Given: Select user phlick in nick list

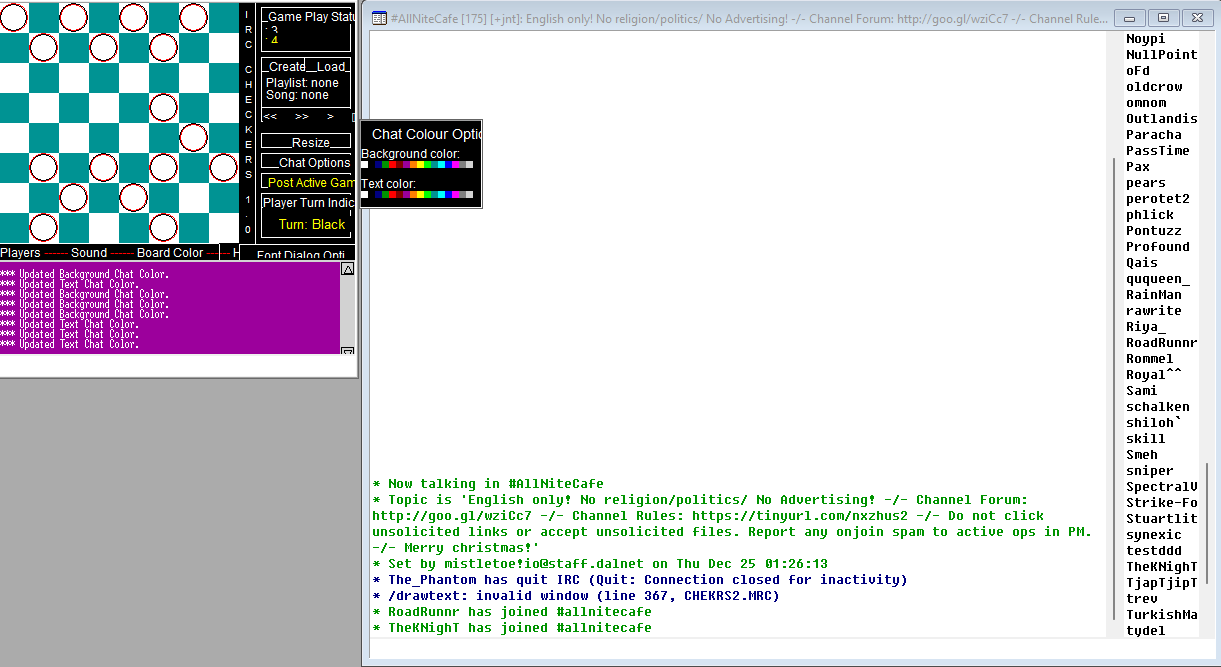Looking at the screenshot, I should tap(1150, 215).
